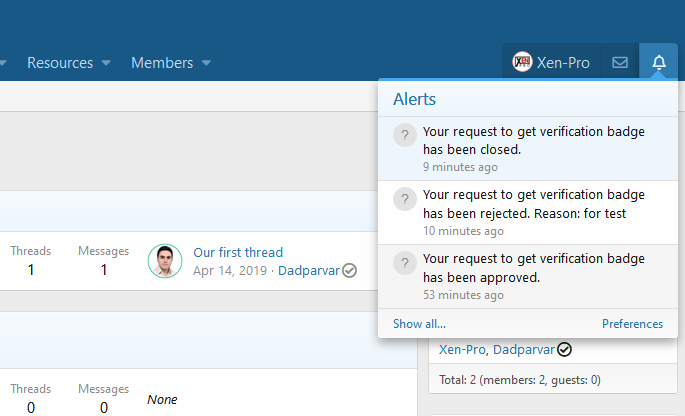Open the conversations envelope icon
The image size is (685, 416).
[620, 62]
